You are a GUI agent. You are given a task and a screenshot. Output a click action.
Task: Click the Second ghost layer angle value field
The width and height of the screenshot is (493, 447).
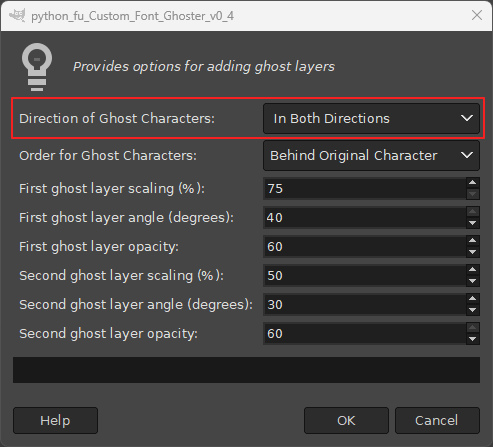[365, 305]
